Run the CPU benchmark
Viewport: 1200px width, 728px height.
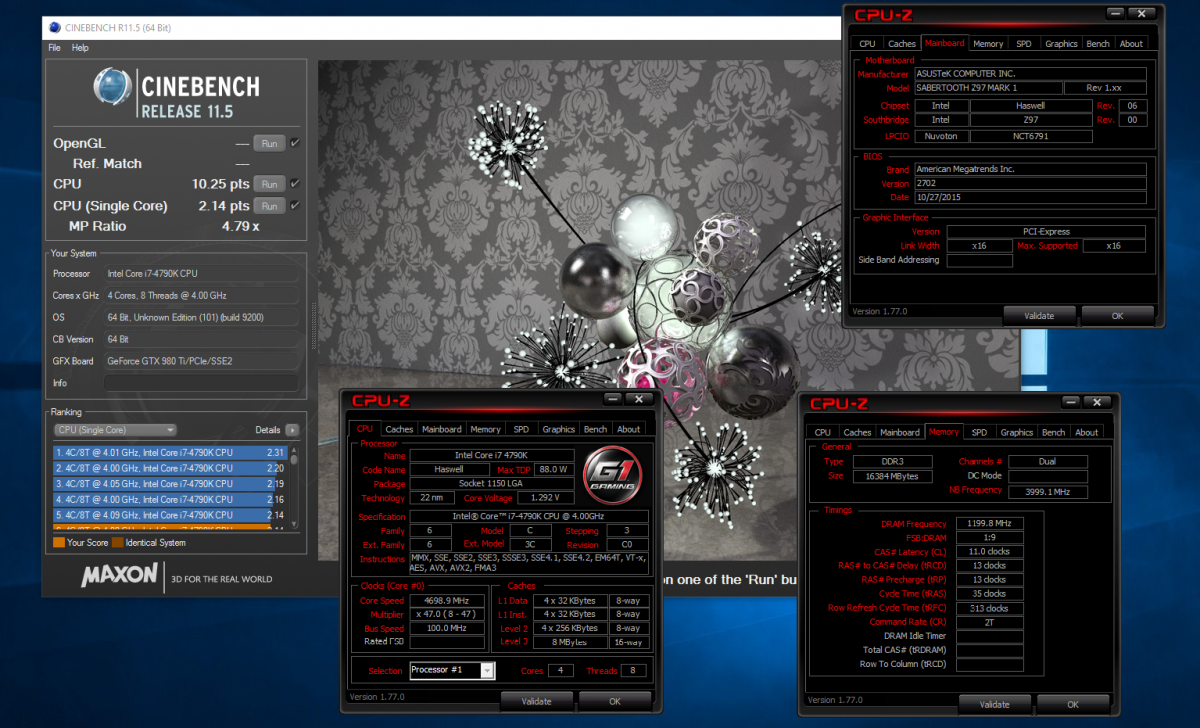269,184
